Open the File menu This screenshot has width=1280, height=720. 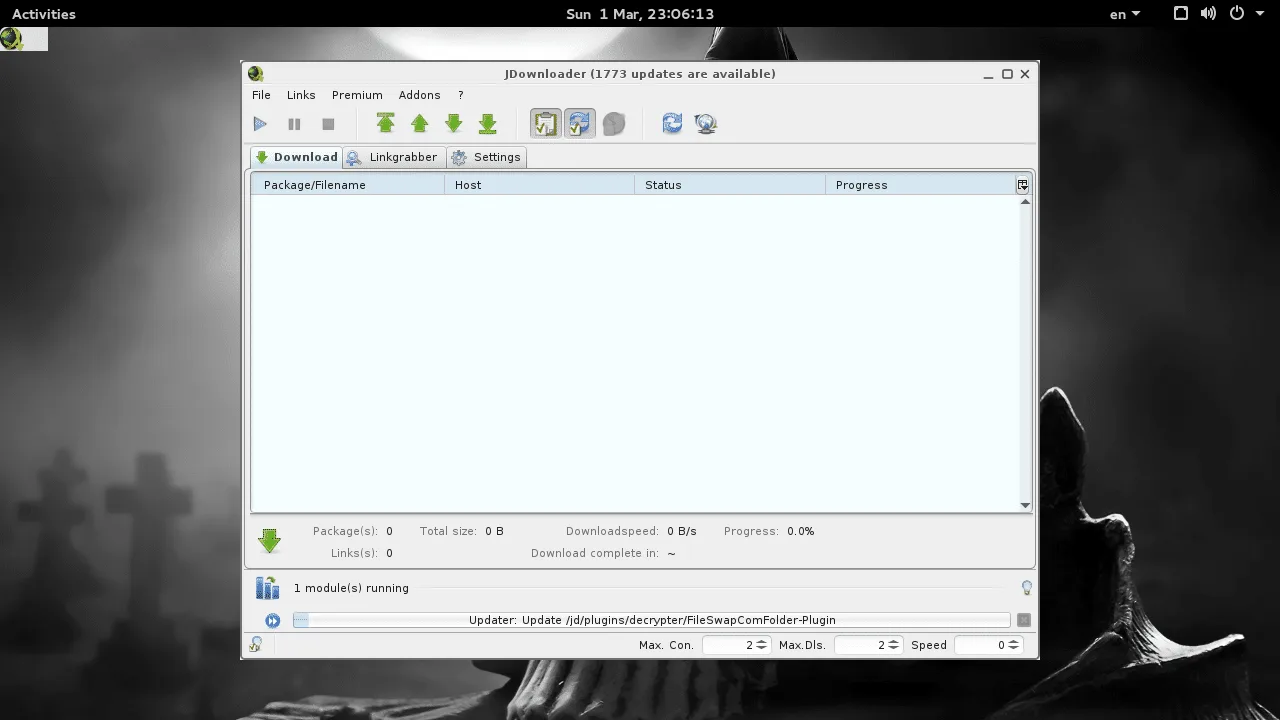click(261, 95)
